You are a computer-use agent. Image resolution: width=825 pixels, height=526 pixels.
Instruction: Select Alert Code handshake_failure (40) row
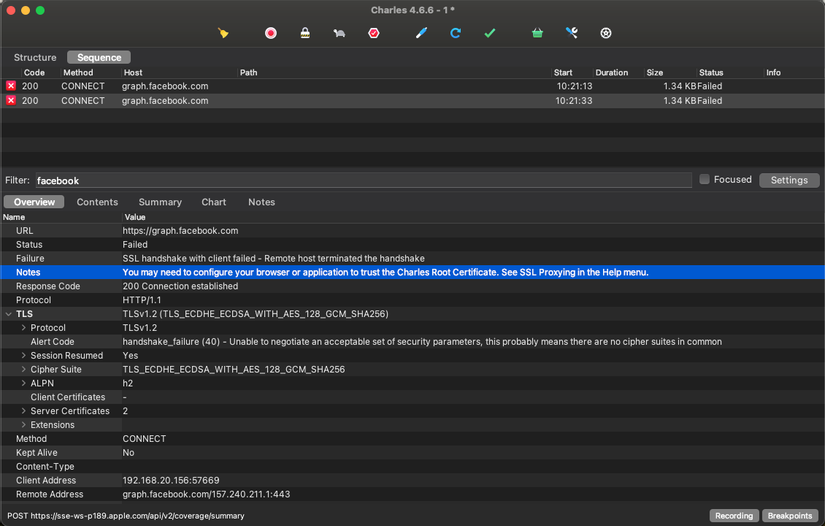[412, 341]
